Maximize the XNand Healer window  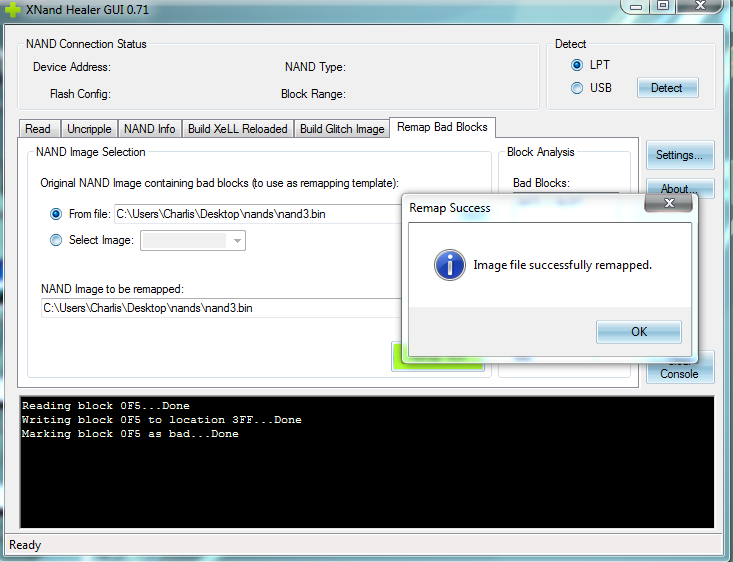(x=662, y=6)
